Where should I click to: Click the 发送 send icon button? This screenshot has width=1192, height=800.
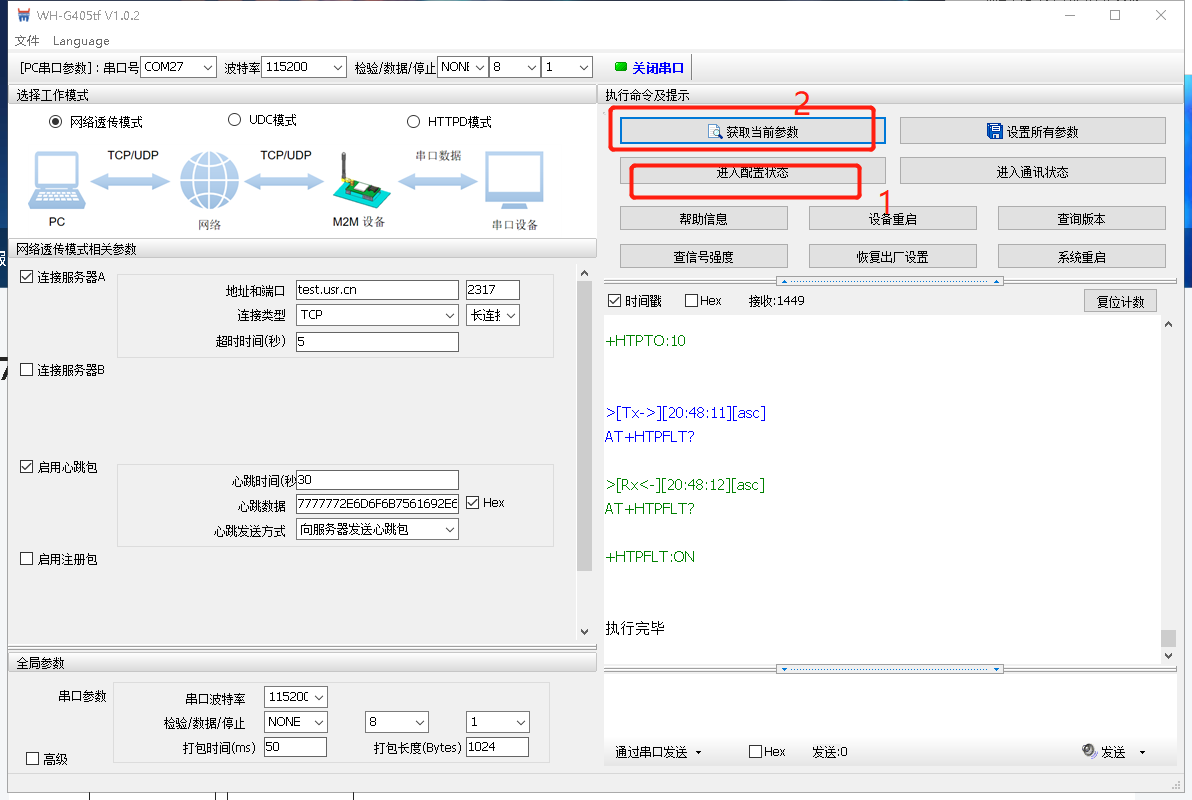pos(1090,752)
